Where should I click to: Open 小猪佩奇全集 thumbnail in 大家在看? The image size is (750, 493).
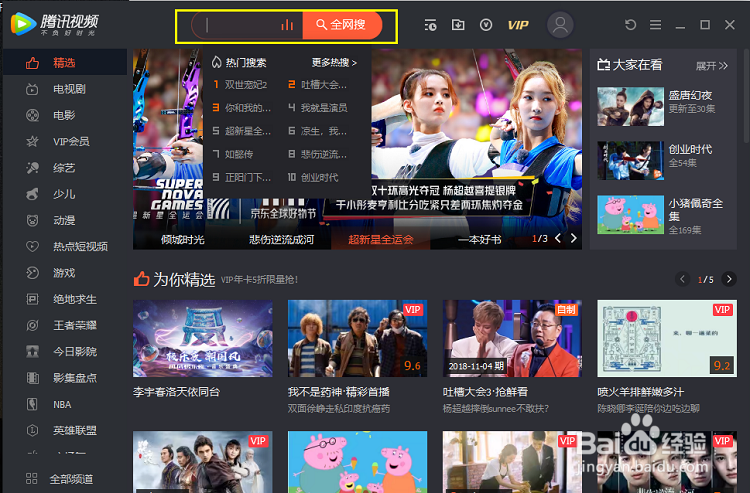[x=630, y=215]
